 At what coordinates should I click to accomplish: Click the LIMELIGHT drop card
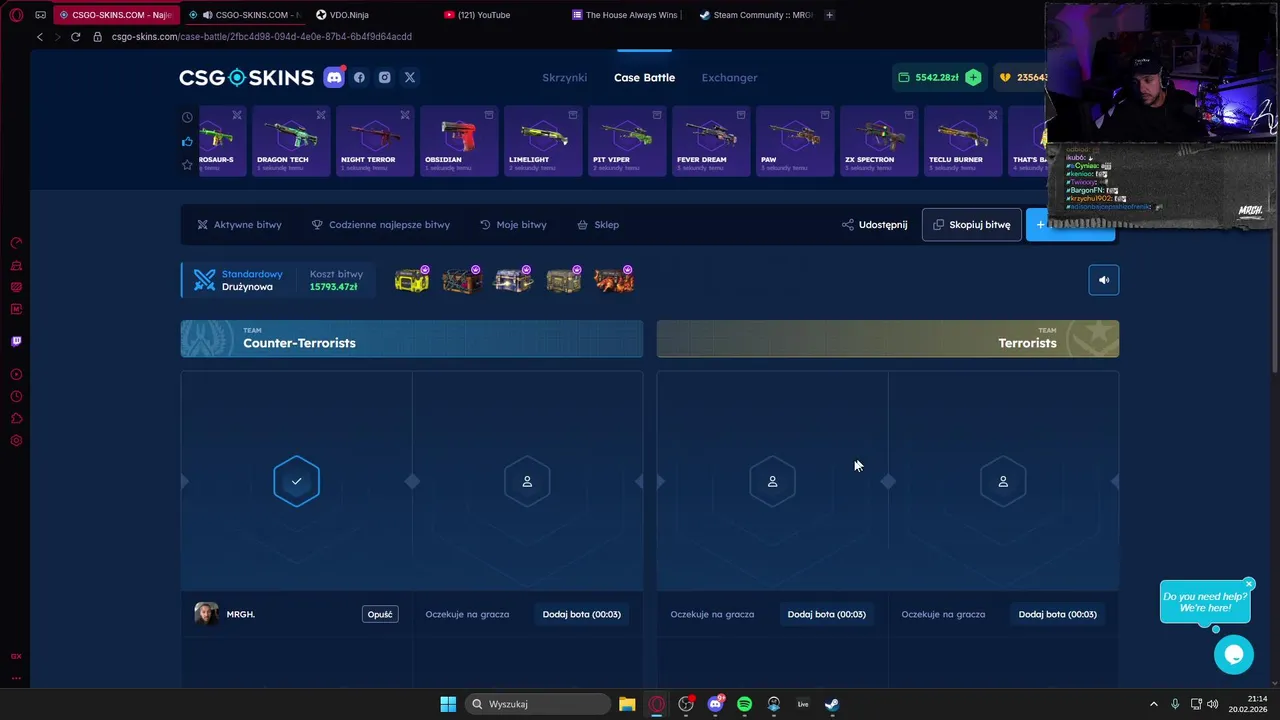tap(543, 141)
